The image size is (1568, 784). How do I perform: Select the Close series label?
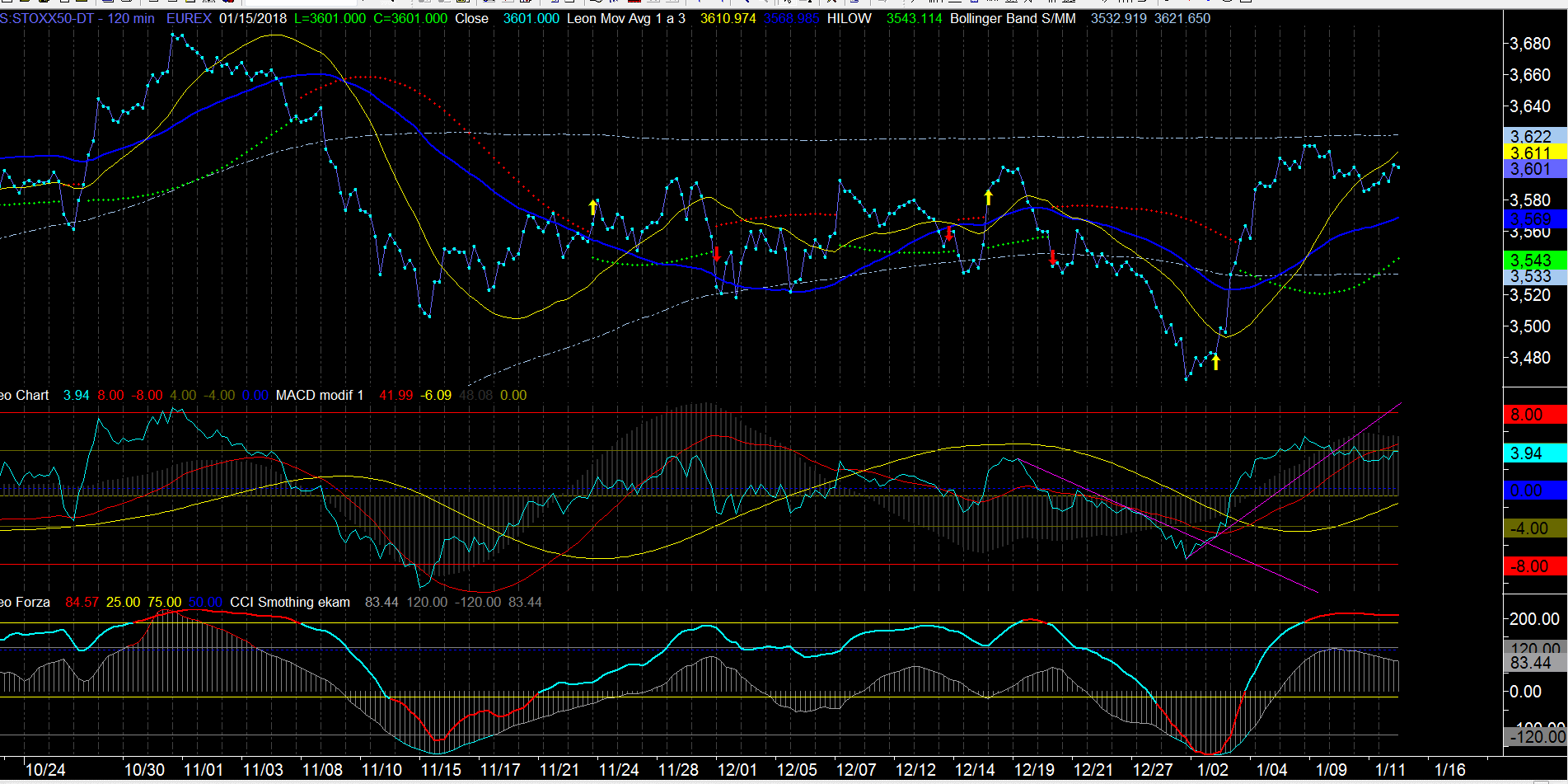coord(471,18)
